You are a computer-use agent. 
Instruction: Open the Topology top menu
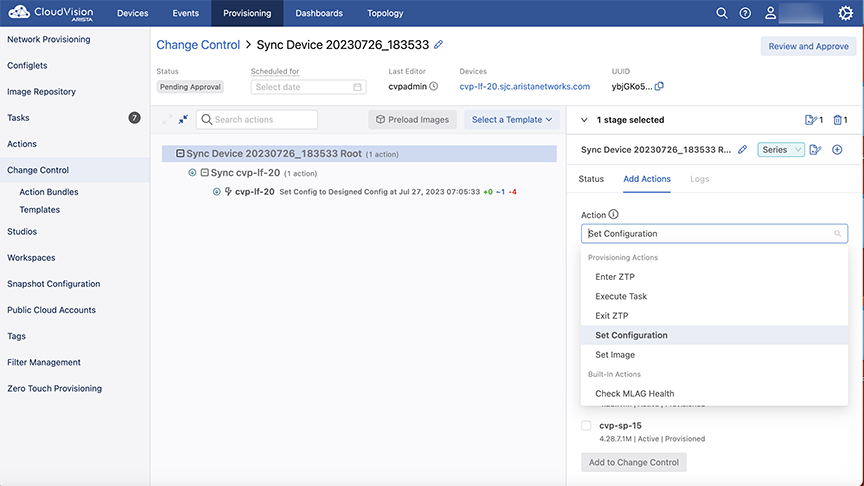coord(385,13)
